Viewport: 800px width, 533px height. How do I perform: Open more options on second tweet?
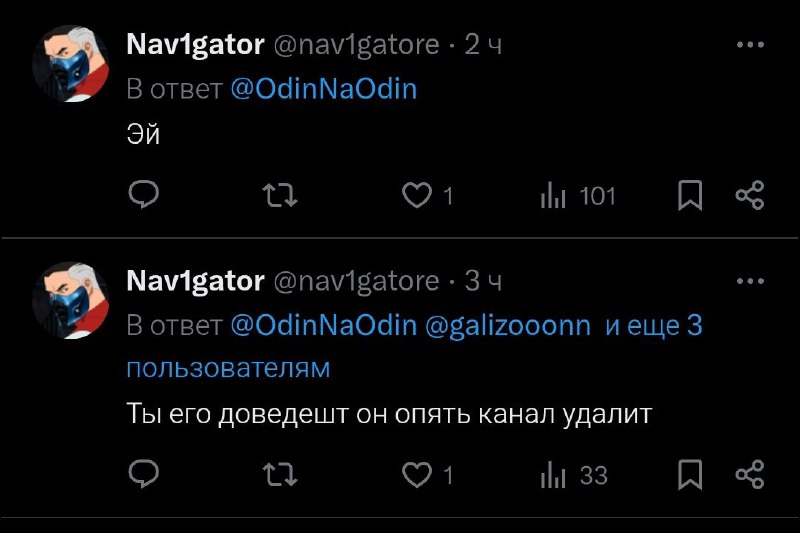point(750,282)
